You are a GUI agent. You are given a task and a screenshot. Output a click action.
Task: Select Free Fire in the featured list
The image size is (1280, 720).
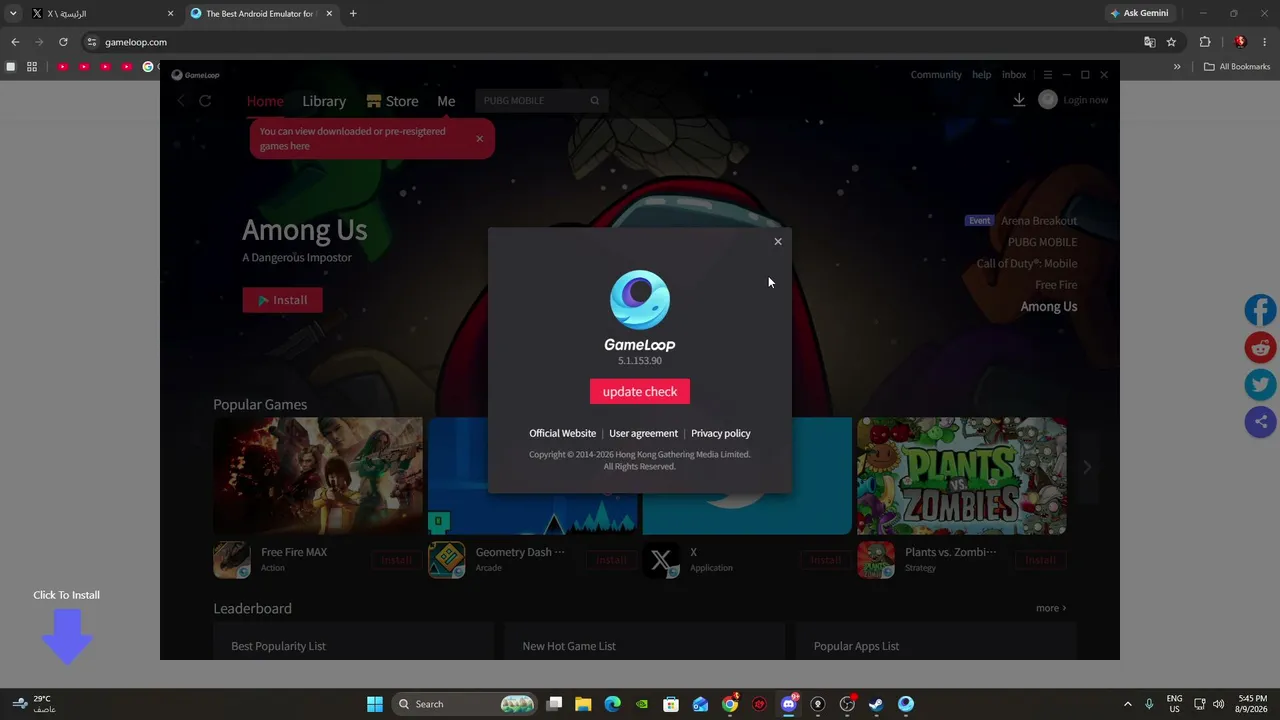tap(1056, 285)
